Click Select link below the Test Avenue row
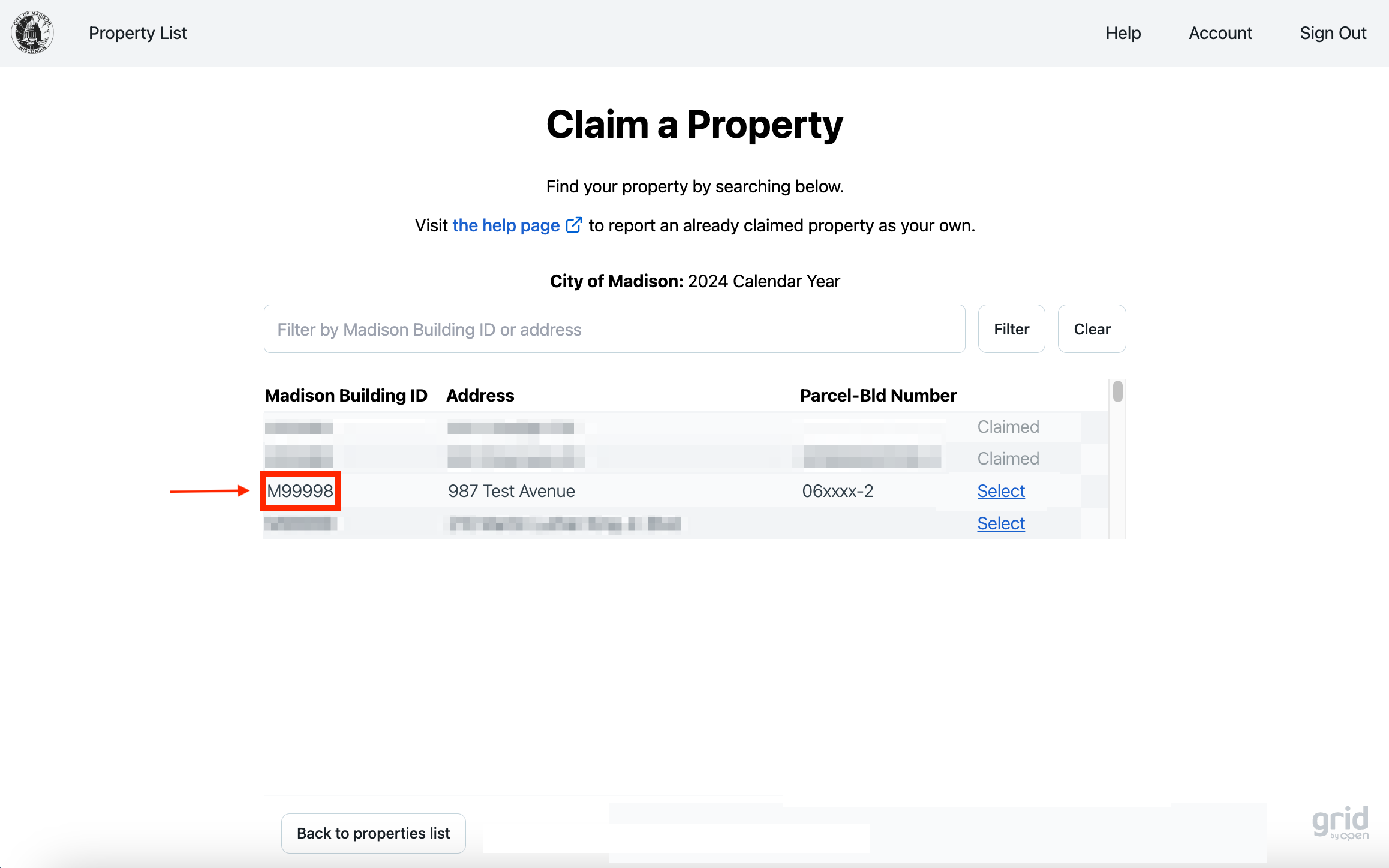 1000,523
